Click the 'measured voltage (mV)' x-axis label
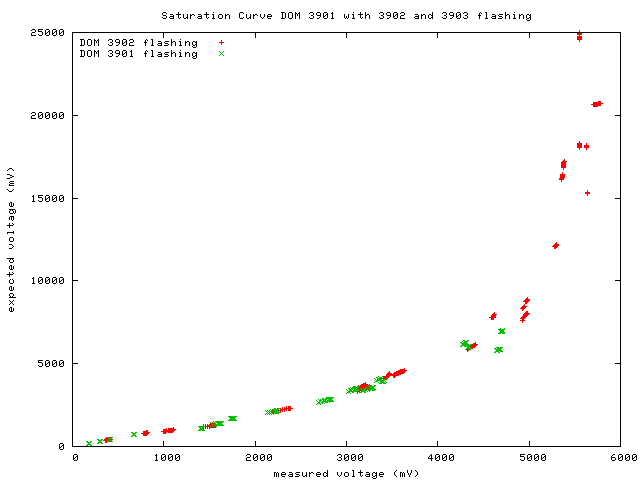 click(346, 473)
